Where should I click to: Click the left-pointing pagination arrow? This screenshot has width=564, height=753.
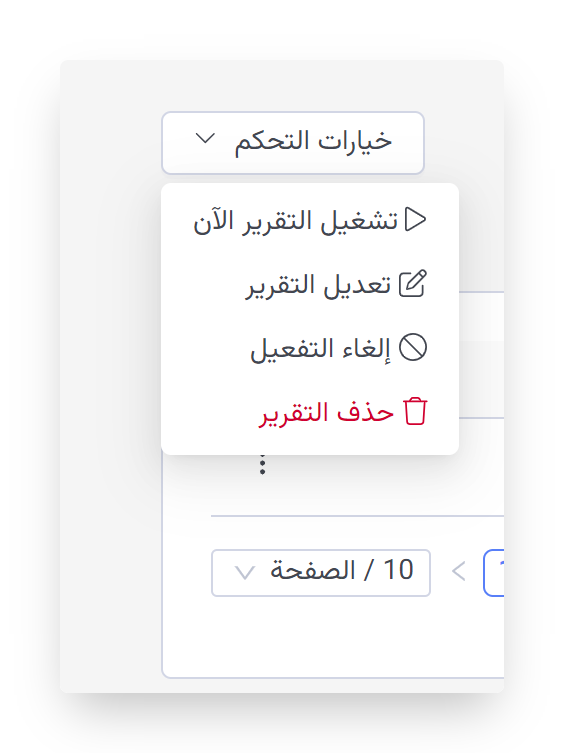(x=459, y=572)
